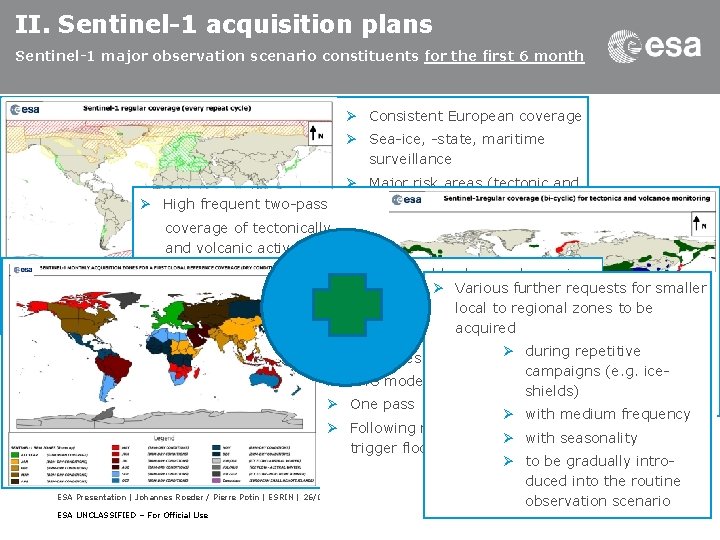
Task: Click text One pass
Action: 382,404
